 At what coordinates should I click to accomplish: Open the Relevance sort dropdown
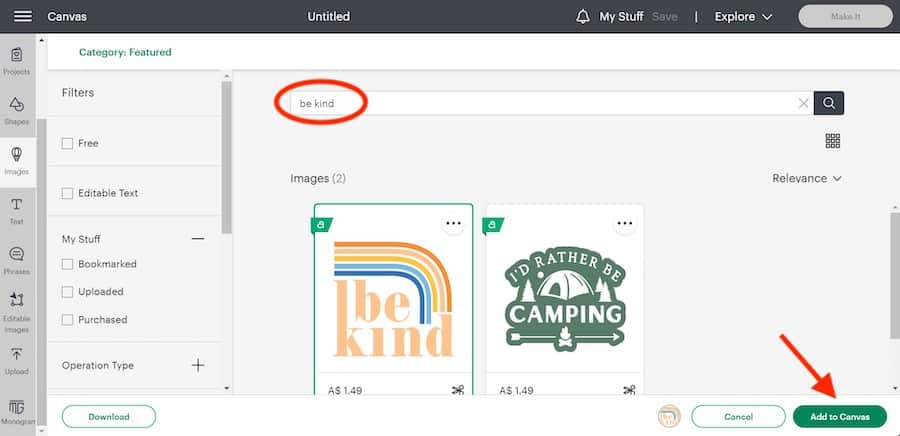tap(806, 178)
